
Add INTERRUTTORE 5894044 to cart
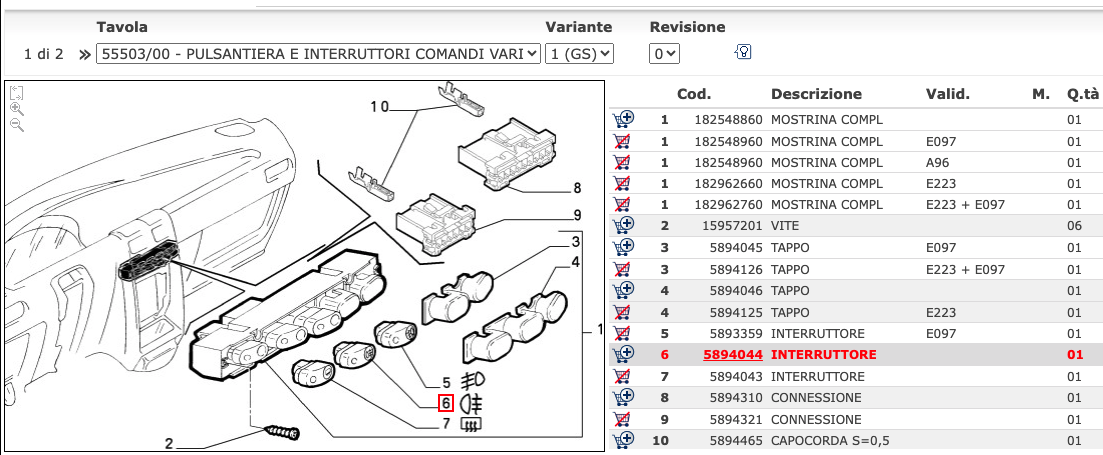(622, 354)
